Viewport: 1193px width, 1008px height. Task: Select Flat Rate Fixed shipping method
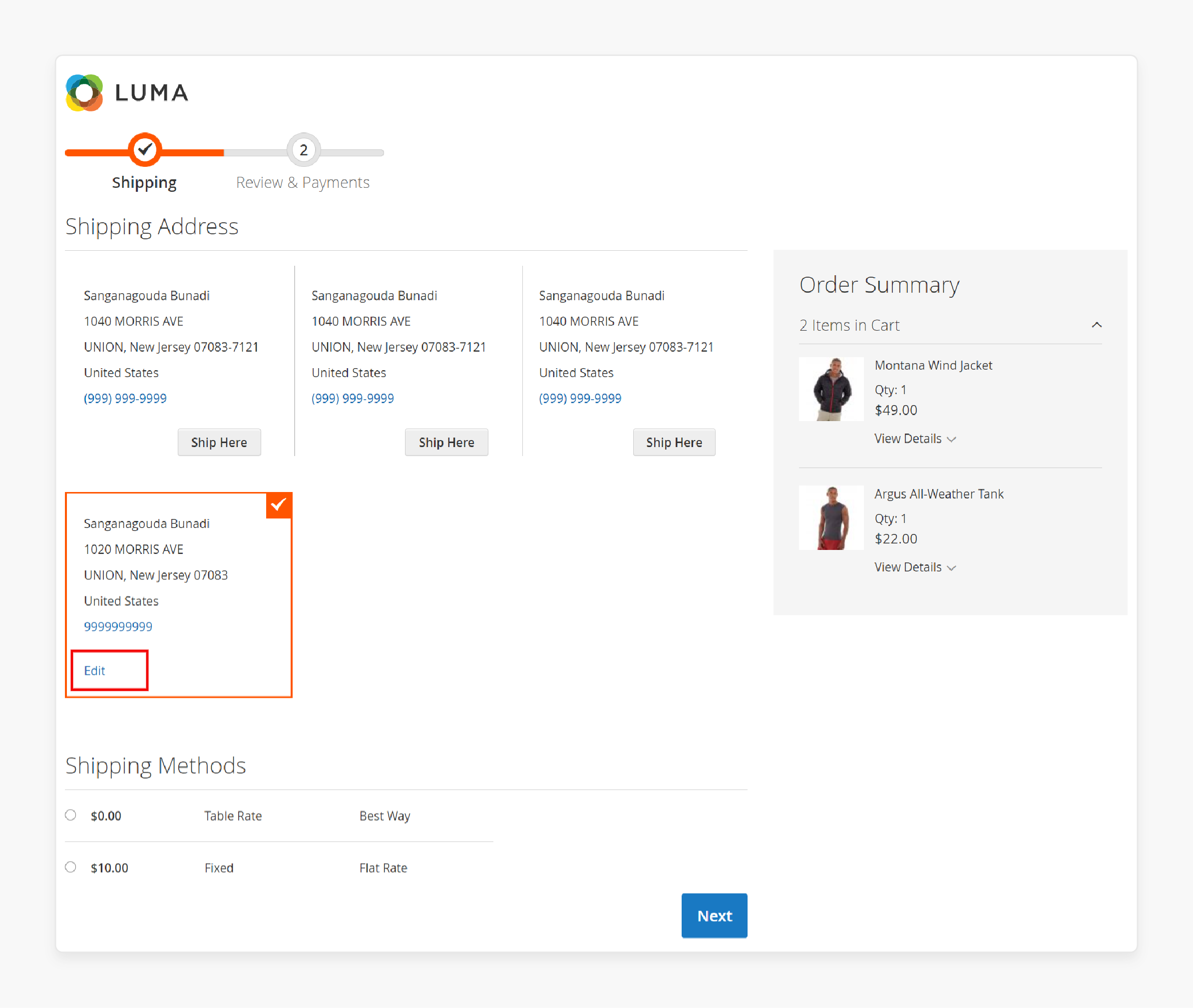(70, 867)
